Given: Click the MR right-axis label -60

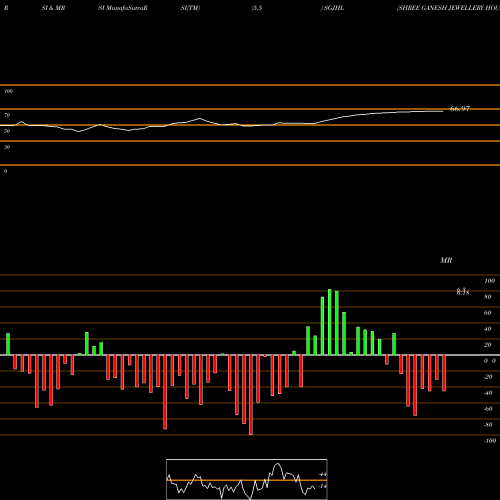Looking at the screenshot, I should coord(488,409).
